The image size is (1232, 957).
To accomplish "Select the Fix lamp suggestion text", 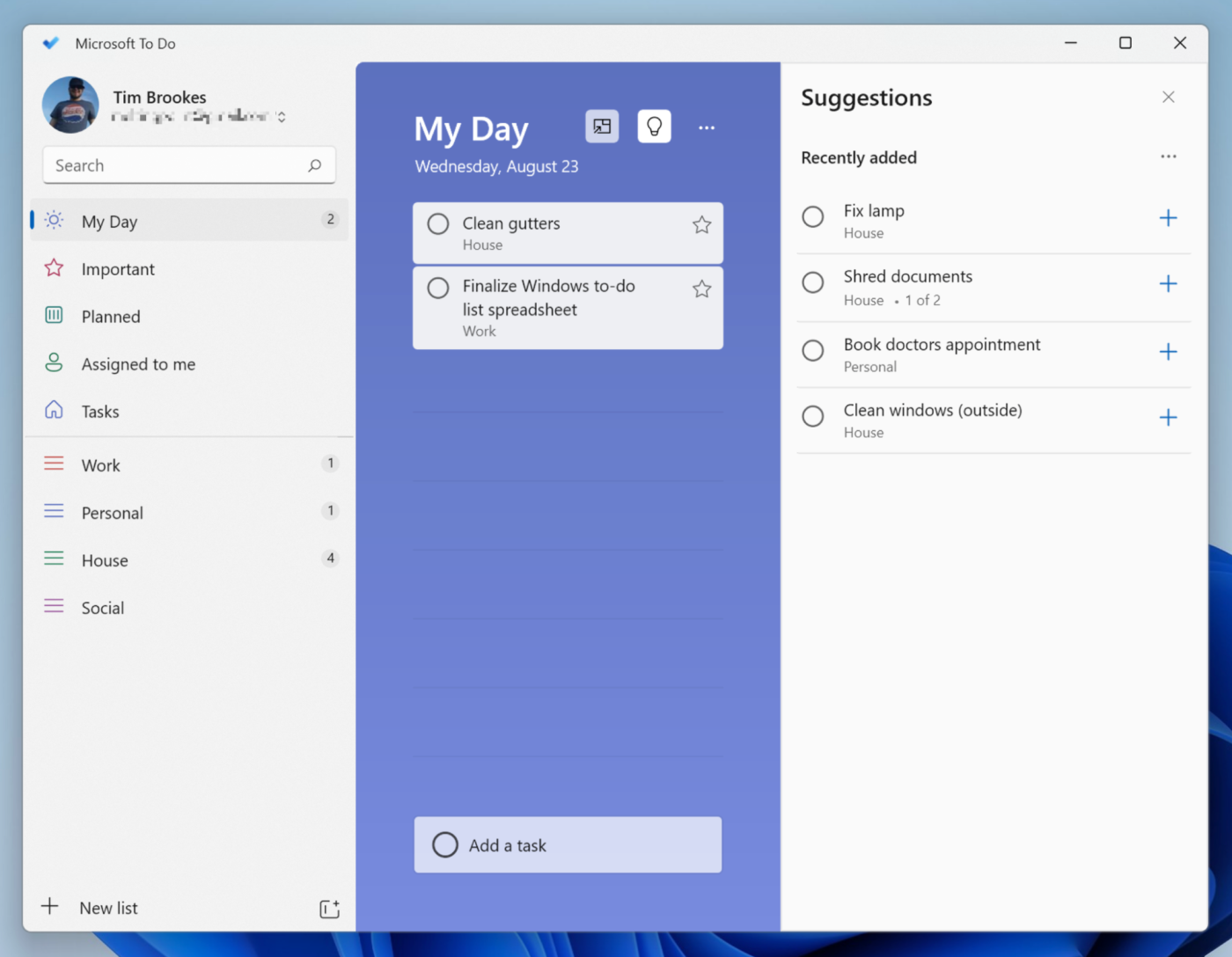I will [874, 211].
